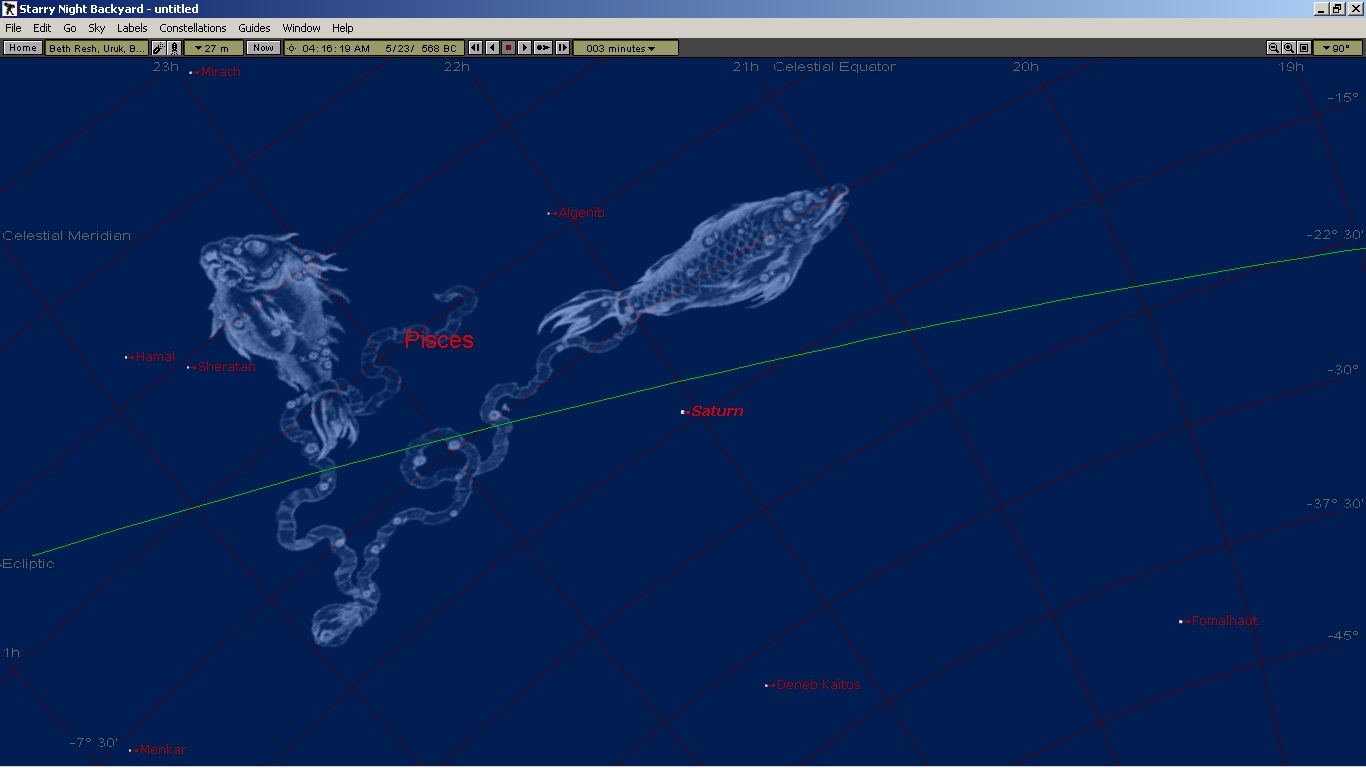Open the 90° field of view dropdown

(x=1337, y=48)
